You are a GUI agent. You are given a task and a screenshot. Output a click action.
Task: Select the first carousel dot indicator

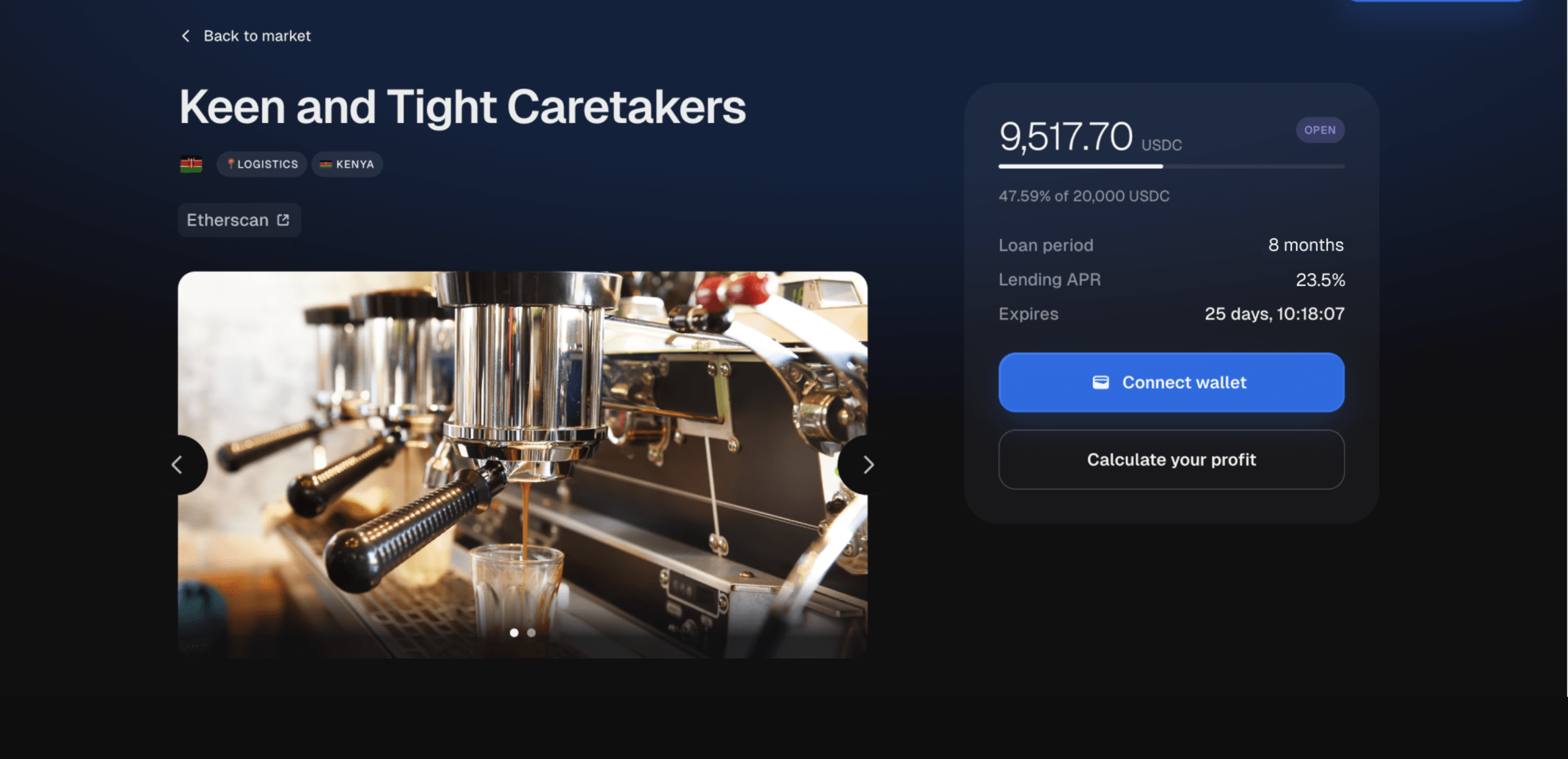[x=514, y=633]
